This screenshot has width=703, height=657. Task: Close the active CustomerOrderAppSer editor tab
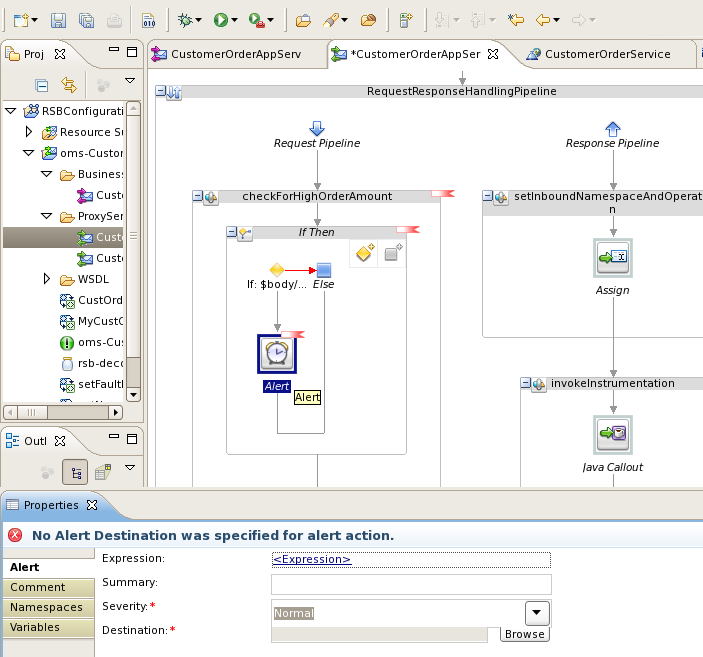[493, 54]
